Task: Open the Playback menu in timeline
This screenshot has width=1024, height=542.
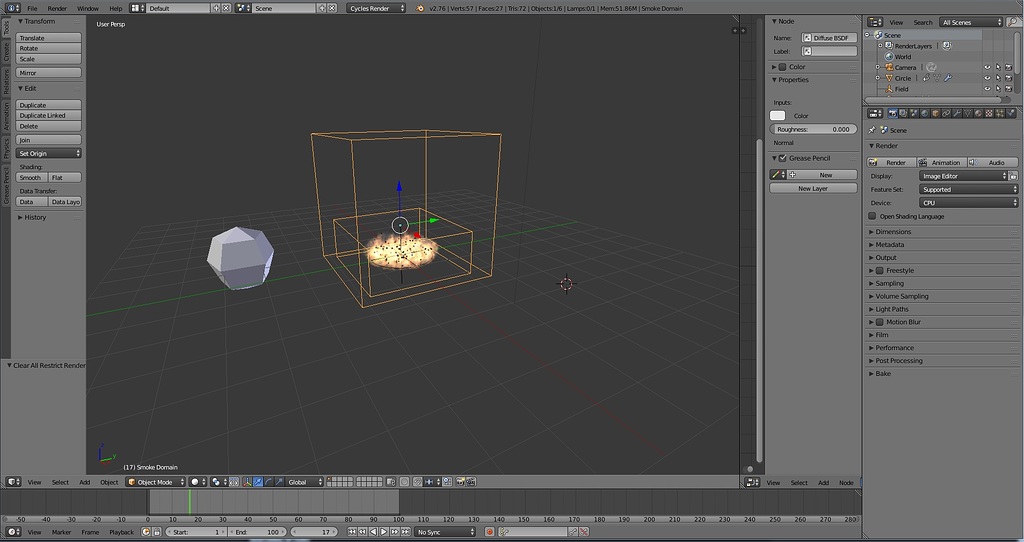Action: 121,532
